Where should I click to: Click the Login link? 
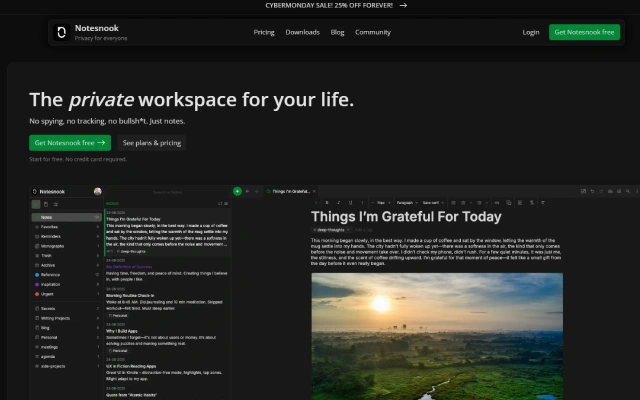click(x=531, y=32)
